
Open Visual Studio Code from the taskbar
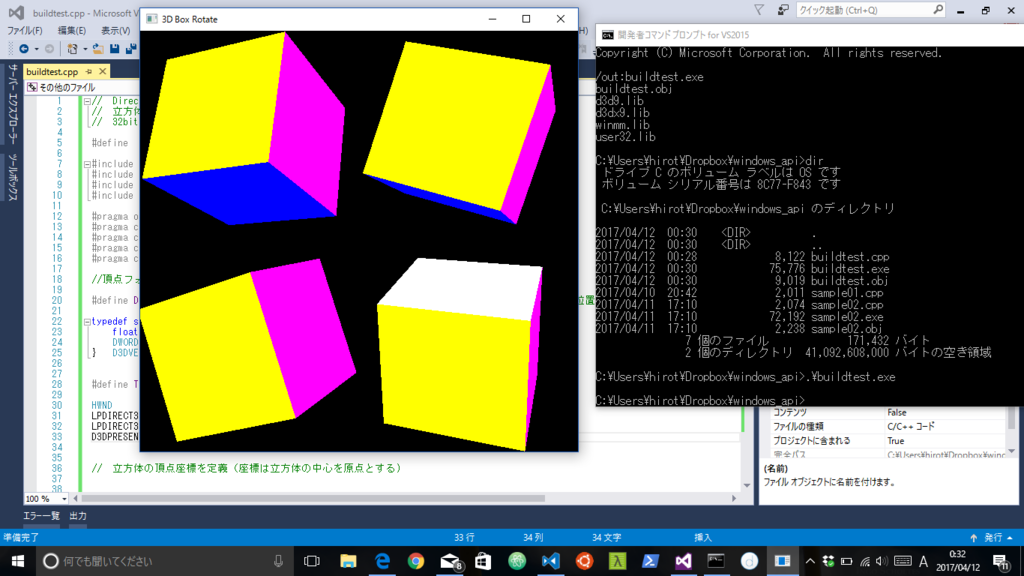tap(551, 561)
